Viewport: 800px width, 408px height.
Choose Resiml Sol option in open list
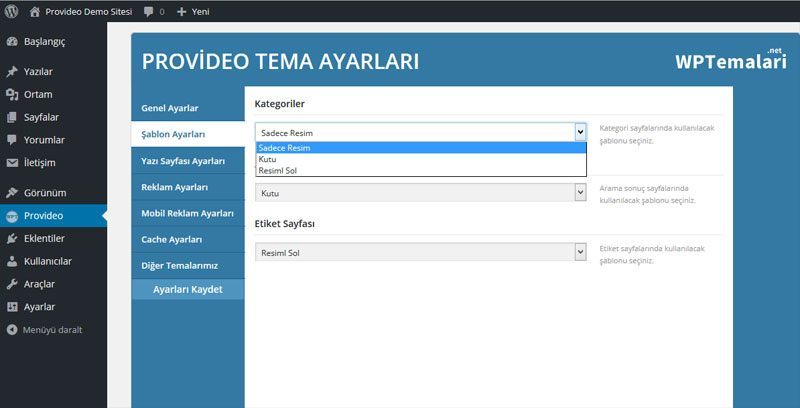coord(421,170)
